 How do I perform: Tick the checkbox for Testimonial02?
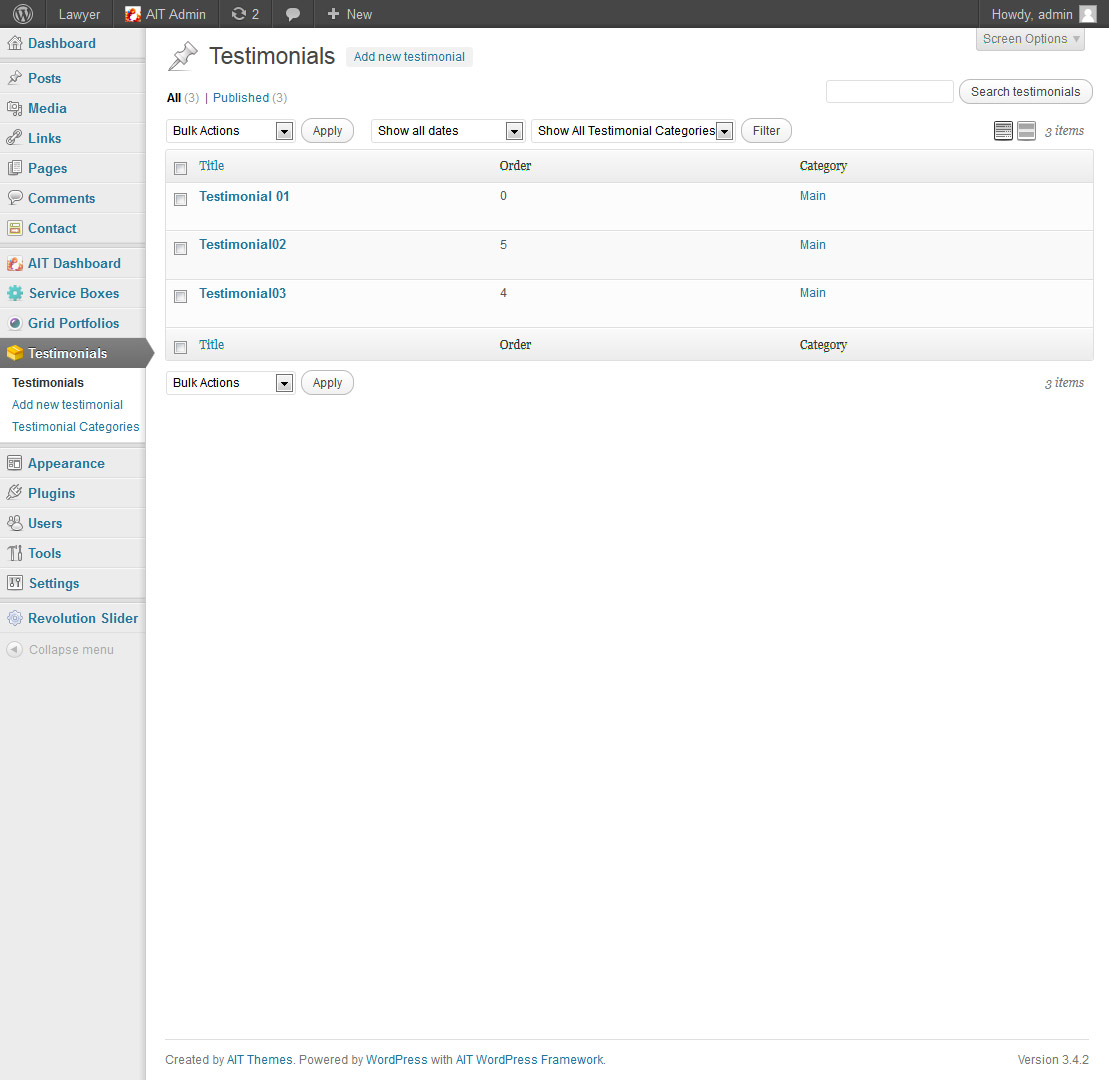point(181,248)
